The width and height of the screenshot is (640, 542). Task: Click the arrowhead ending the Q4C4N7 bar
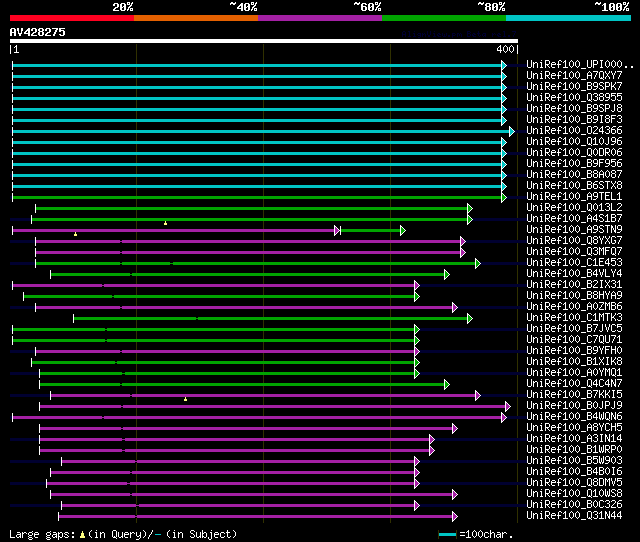447,384
